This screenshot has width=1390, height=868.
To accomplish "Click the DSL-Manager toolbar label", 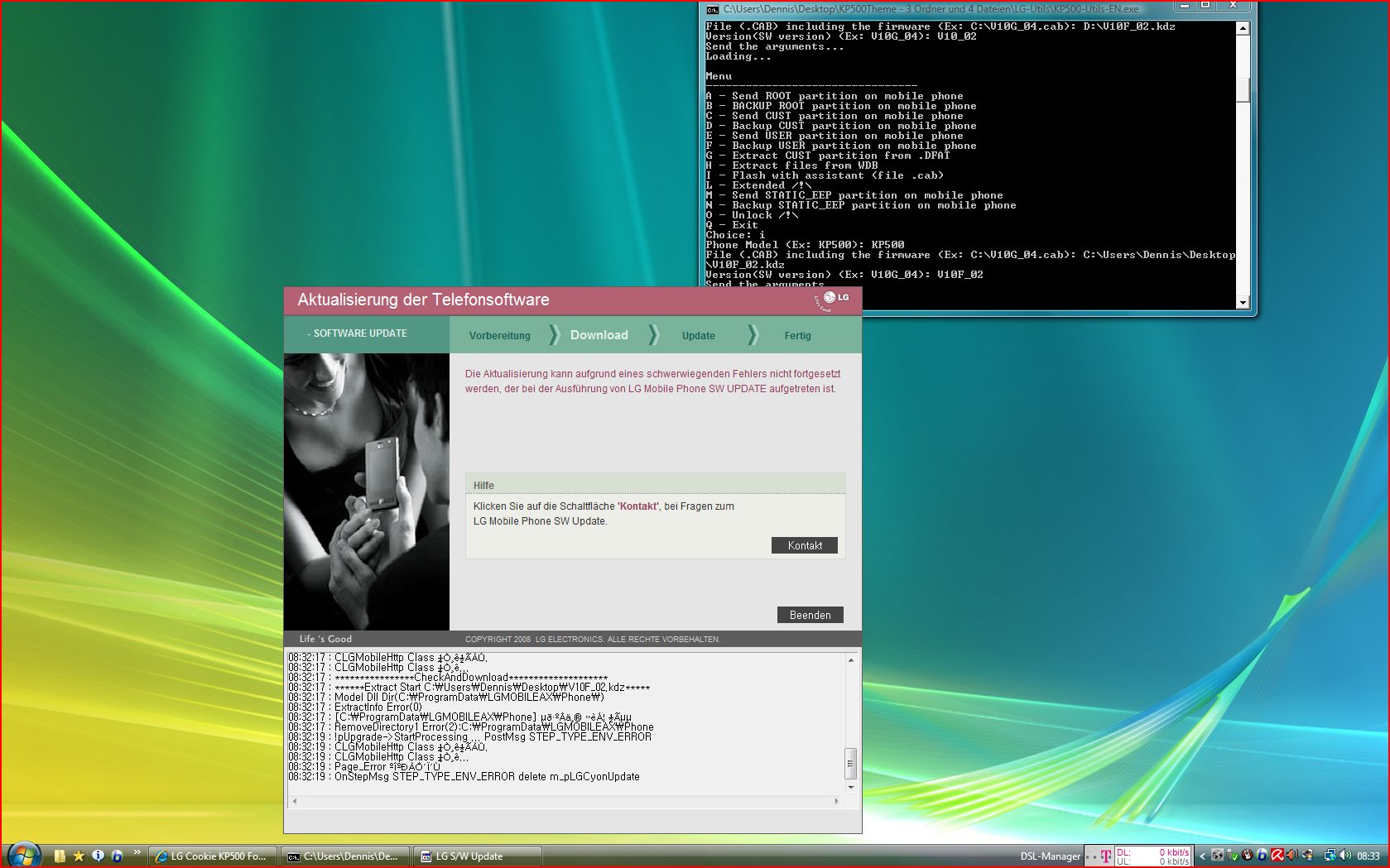I will tap(1050, 856).
